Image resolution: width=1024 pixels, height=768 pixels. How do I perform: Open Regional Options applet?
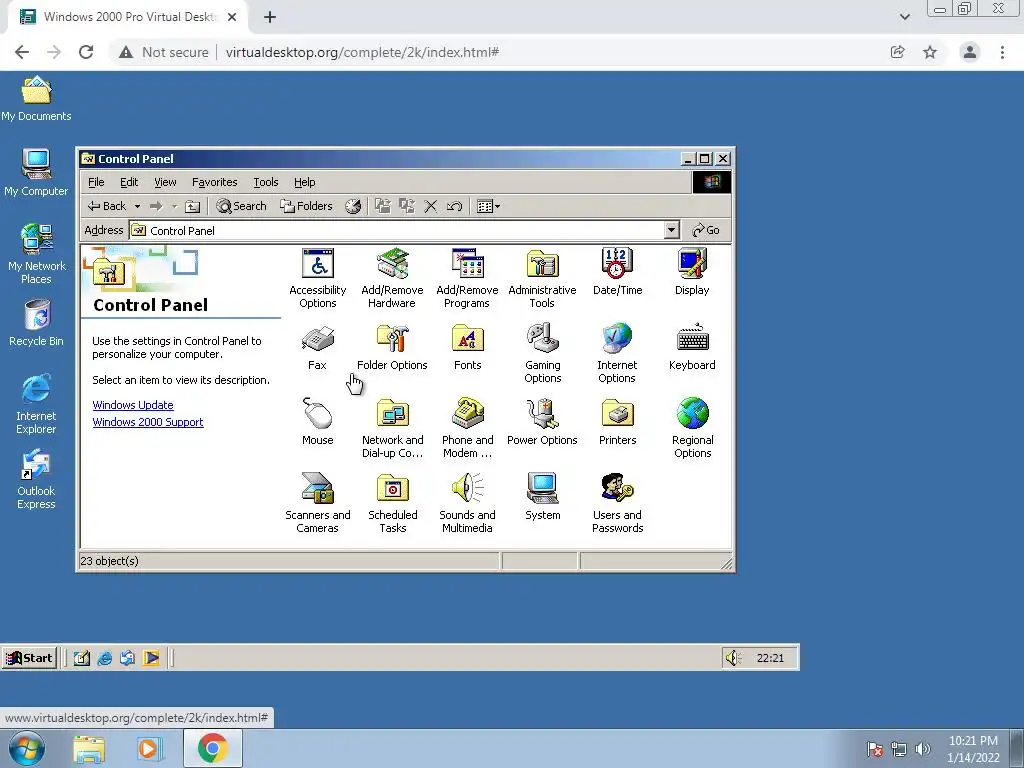point(692,428)
